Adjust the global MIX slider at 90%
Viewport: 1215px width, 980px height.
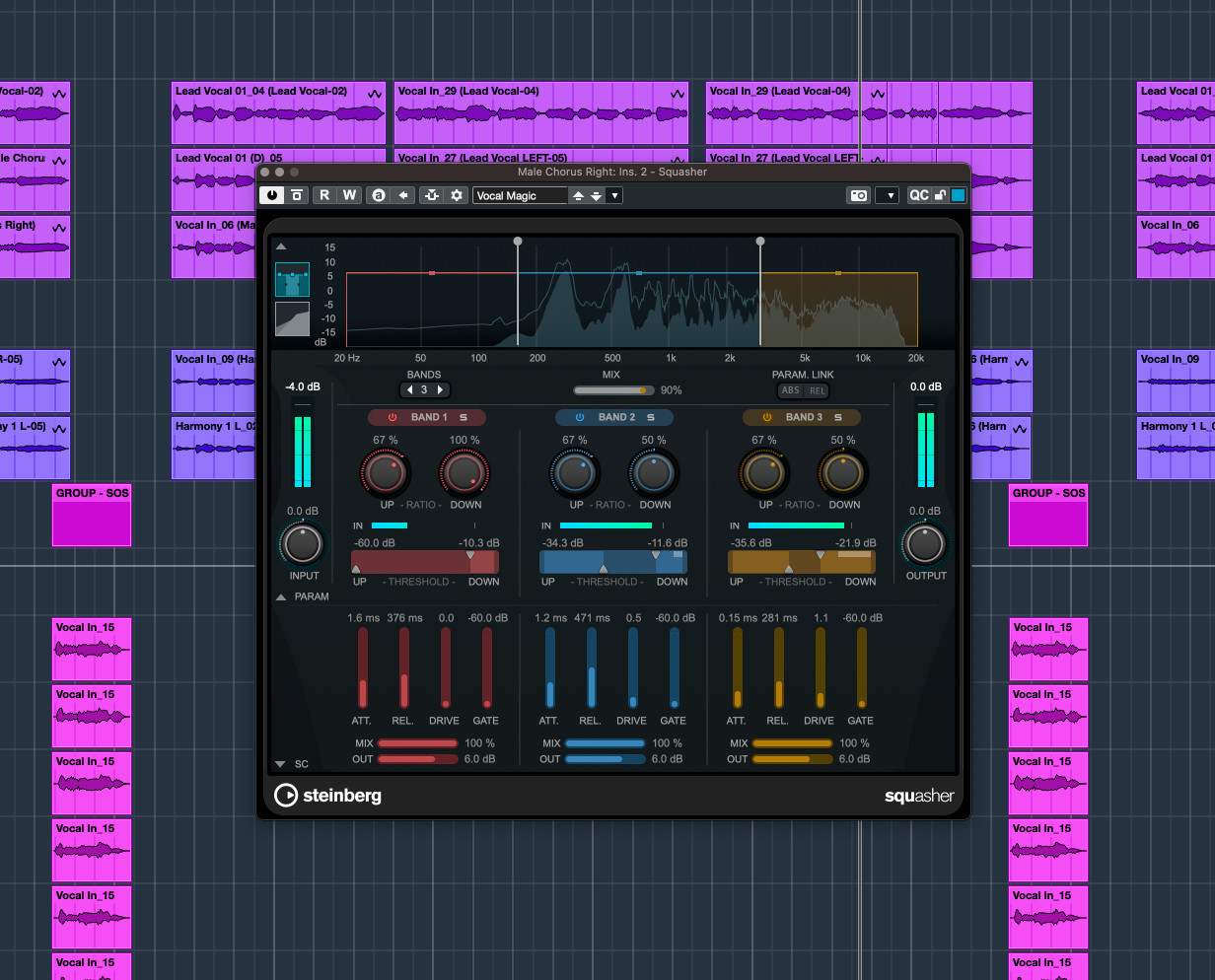coord(613,390)
